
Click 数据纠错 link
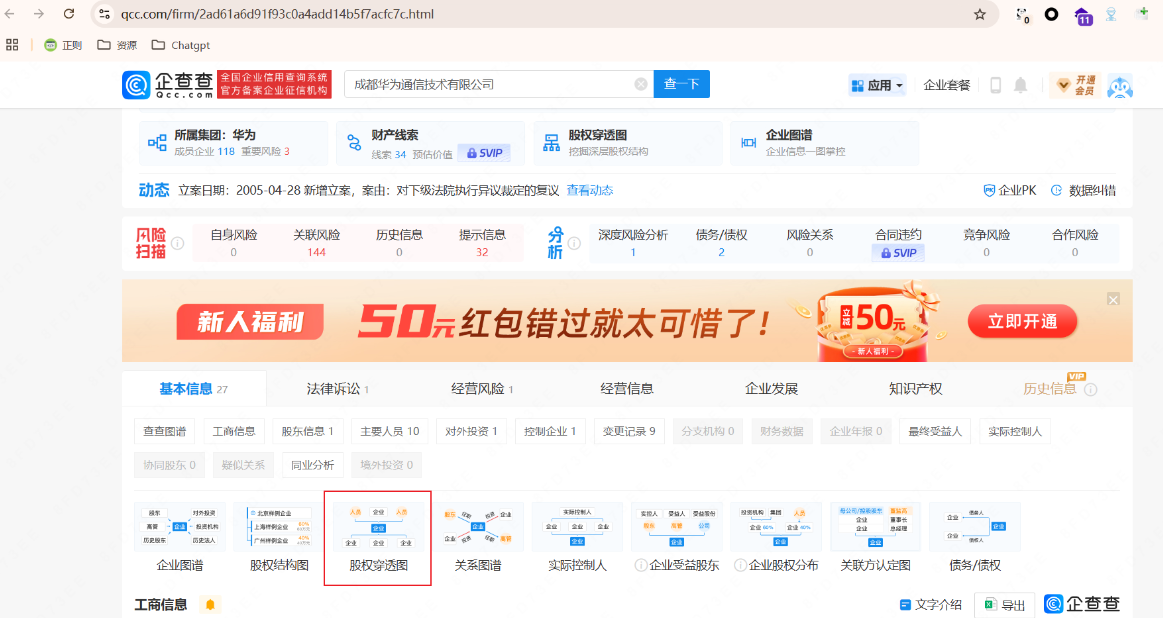click(1084, 191)
